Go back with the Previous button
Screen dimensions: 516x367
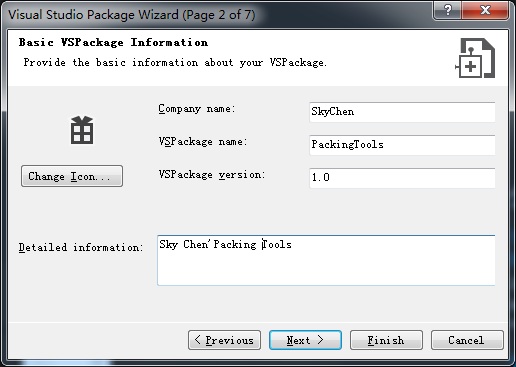point(224,340)
